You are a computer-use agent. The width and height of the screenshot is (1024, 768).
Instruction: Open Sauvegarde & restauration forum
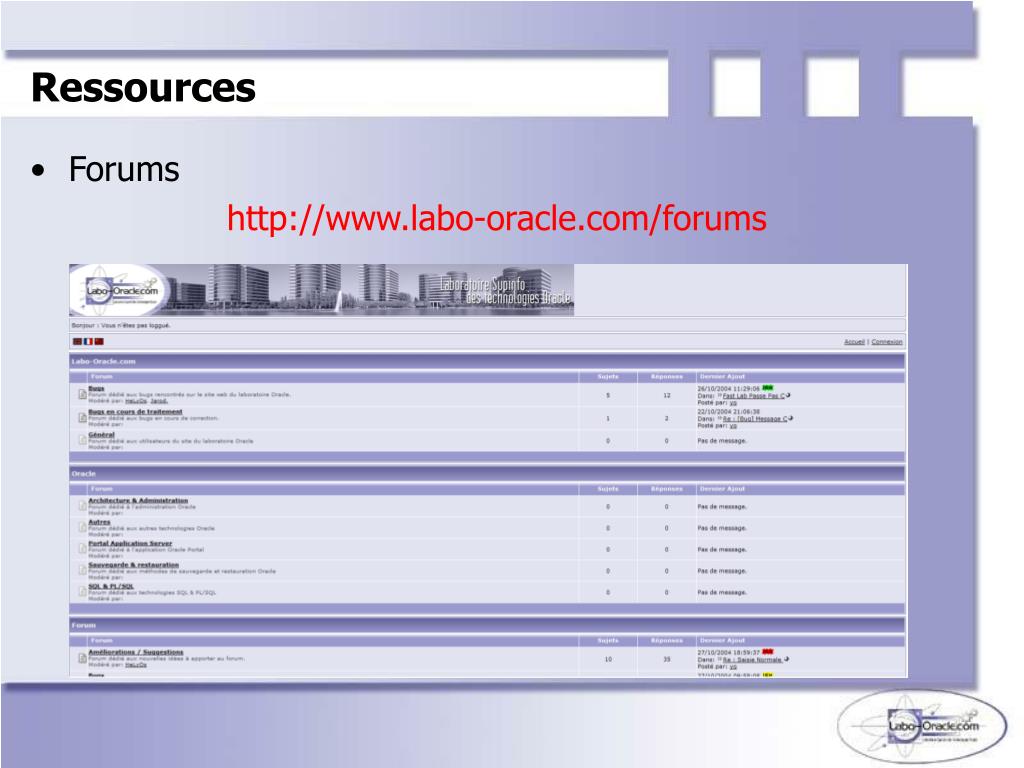(x=133, y=565)
